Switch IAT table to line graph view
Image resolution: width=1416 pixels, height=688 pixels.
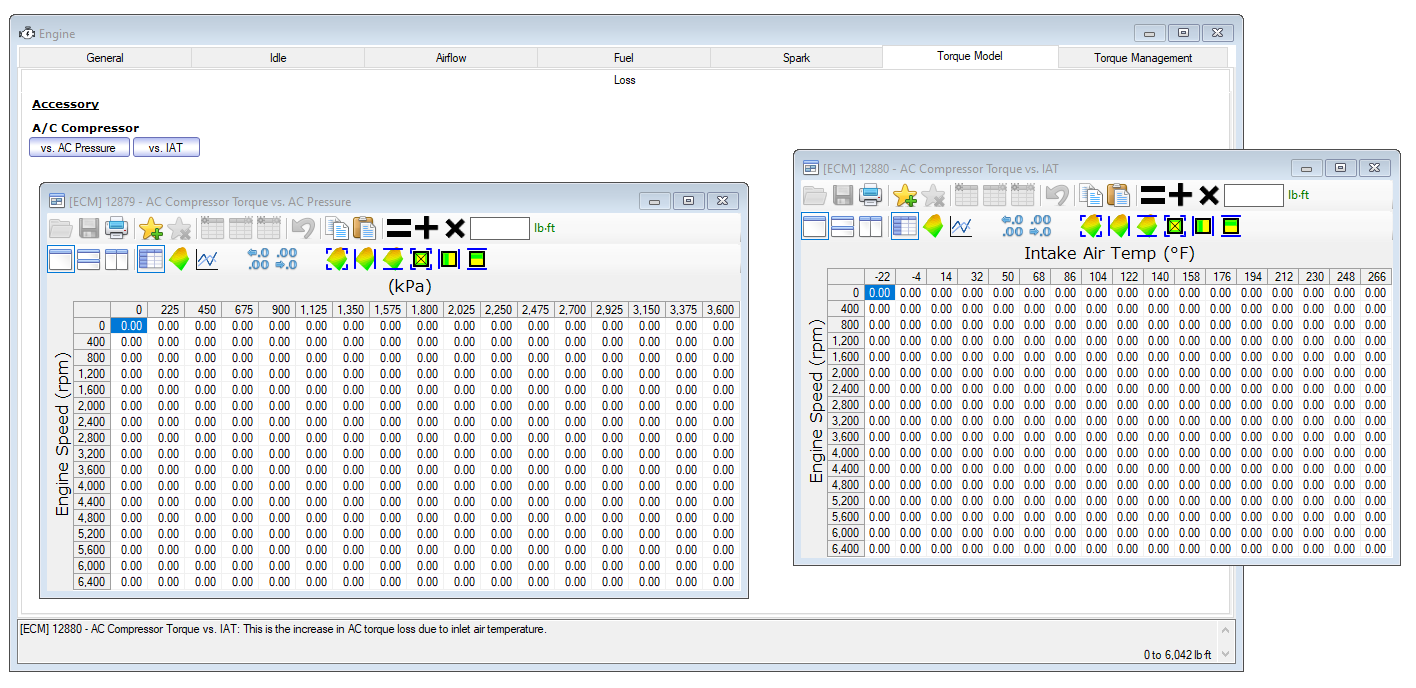[961, 226]
